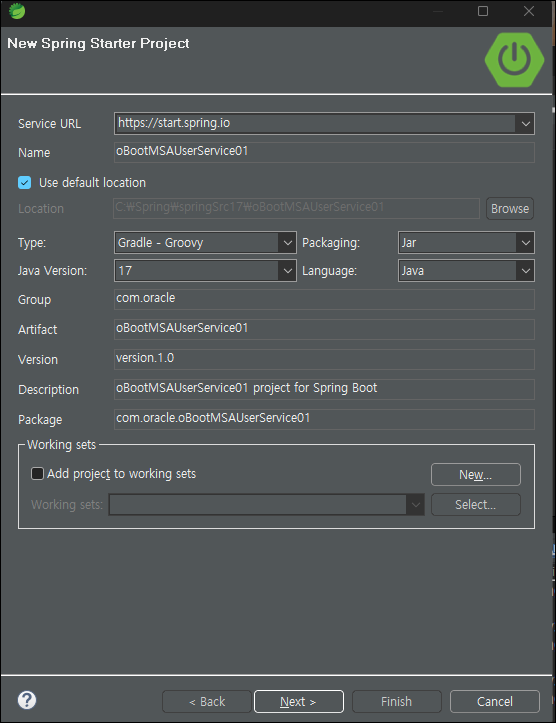
Task: Click the Finish button
Action: click(396, 701)
